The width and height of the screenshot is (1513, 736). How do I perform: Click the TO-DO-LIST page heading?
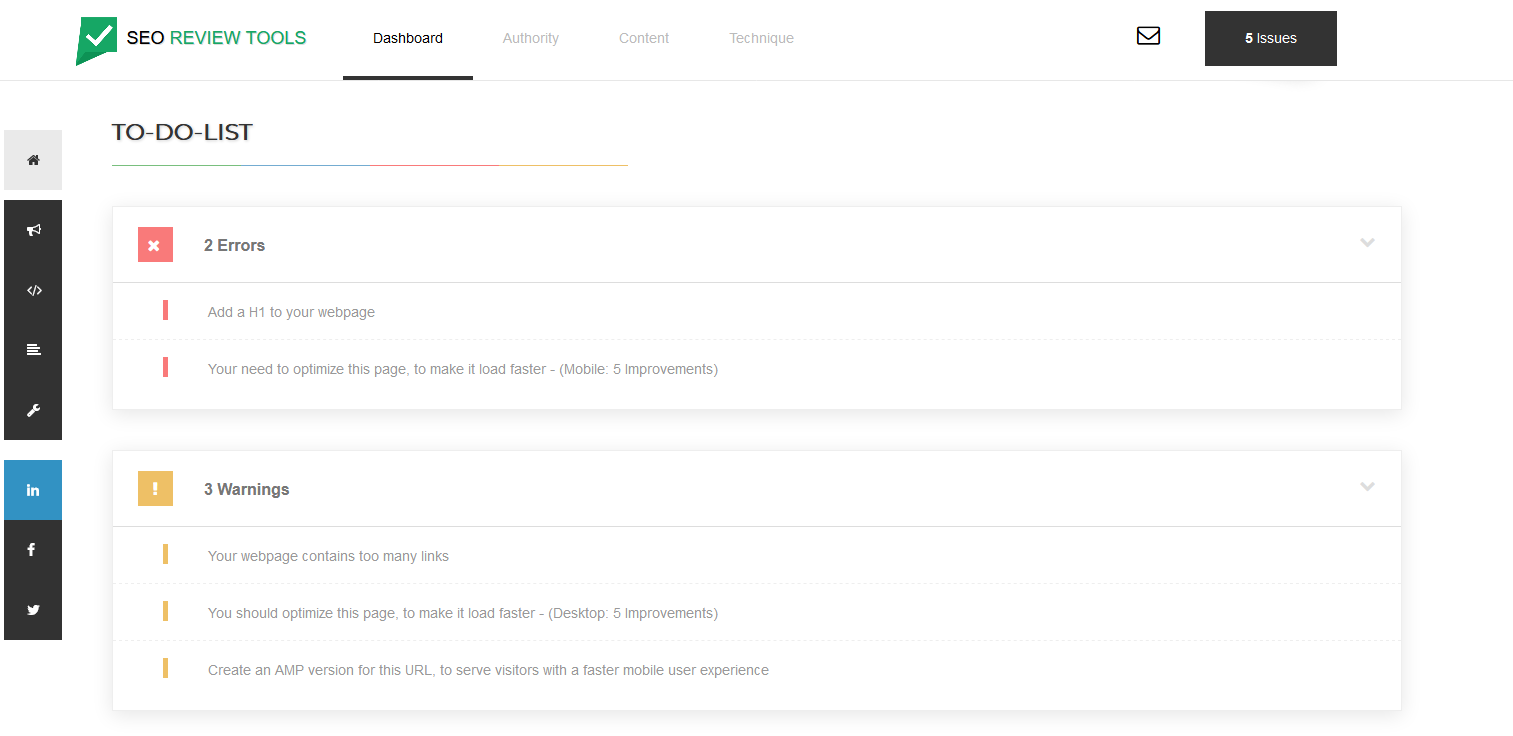[182, 132]
